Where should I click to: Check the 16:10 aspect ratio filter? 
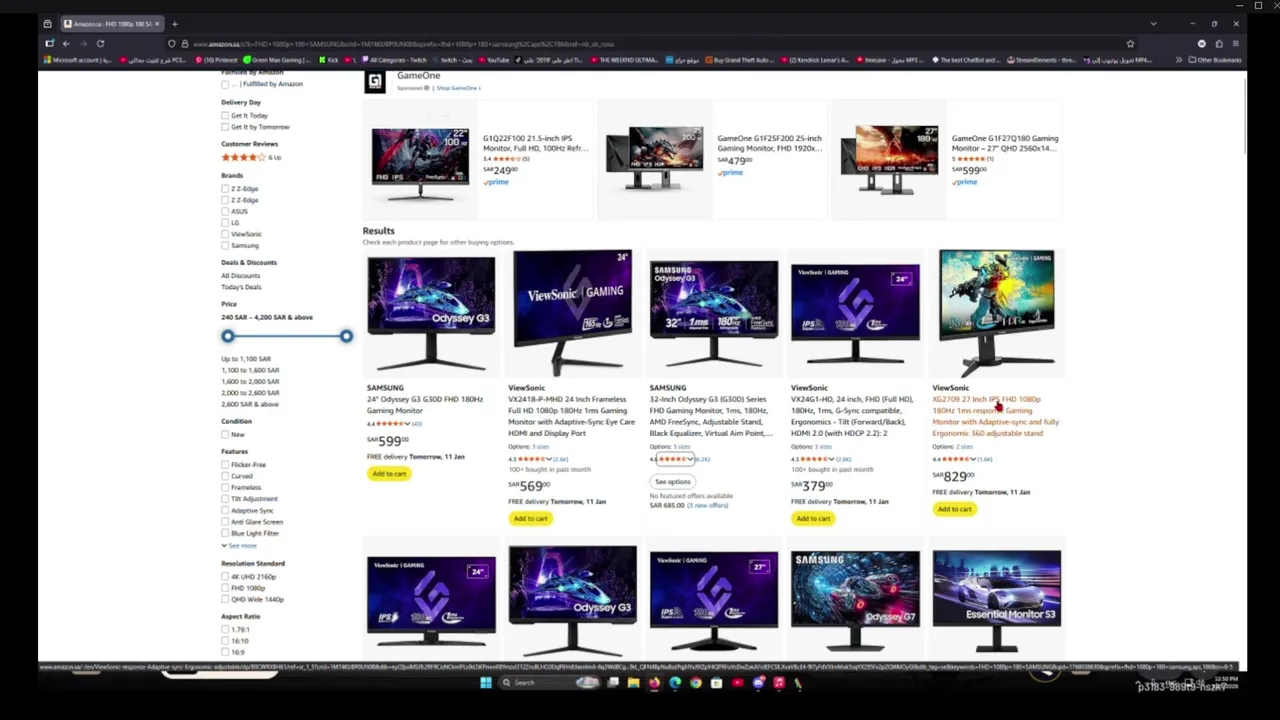(x=225, y=641)
